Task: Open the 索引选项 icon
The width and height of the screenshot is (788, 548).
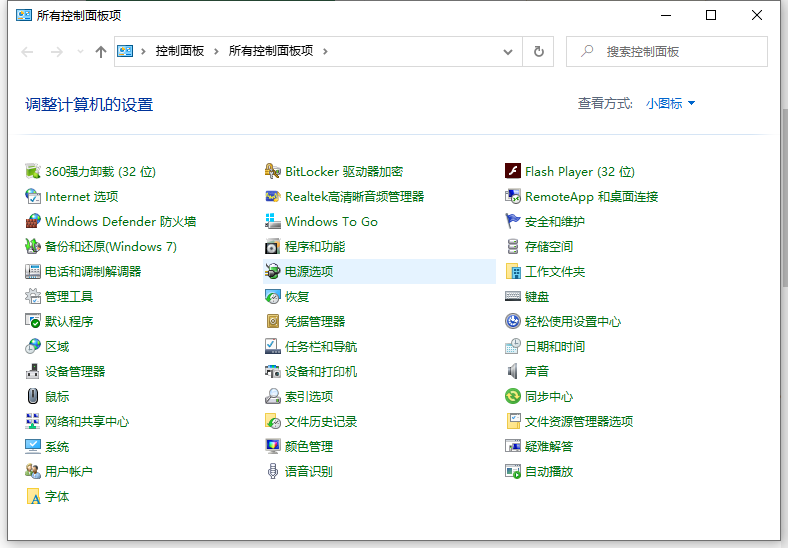Action: click(x=272, y=397)
